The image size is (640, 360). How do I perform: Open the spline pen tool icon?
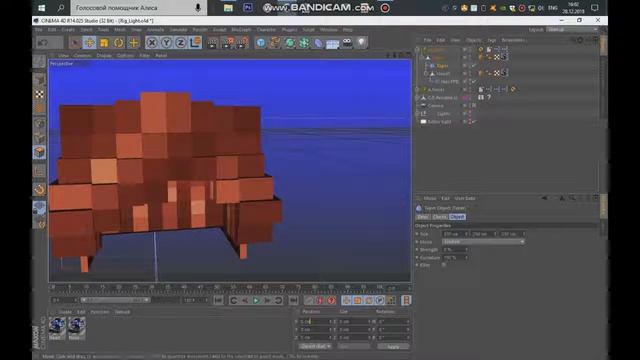click(x=275, y=42)
